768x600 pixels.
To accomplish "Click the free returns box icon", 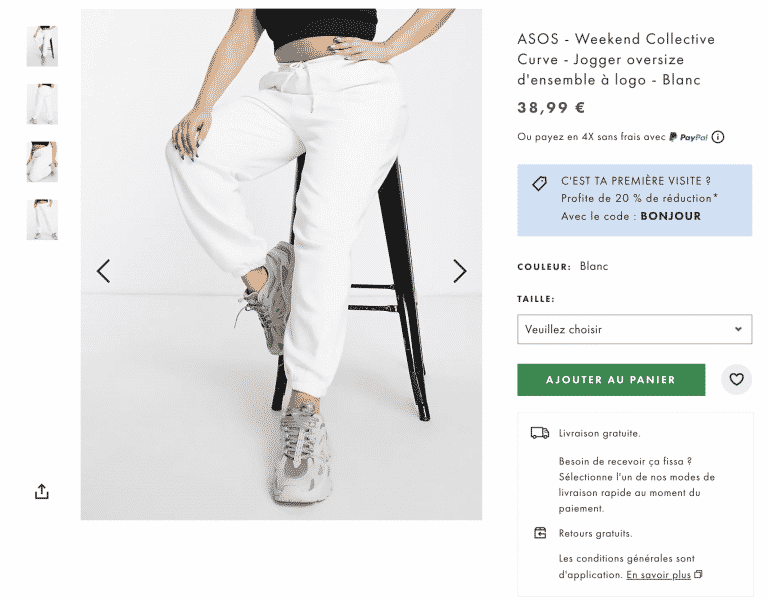I will (x=540, y=533).
